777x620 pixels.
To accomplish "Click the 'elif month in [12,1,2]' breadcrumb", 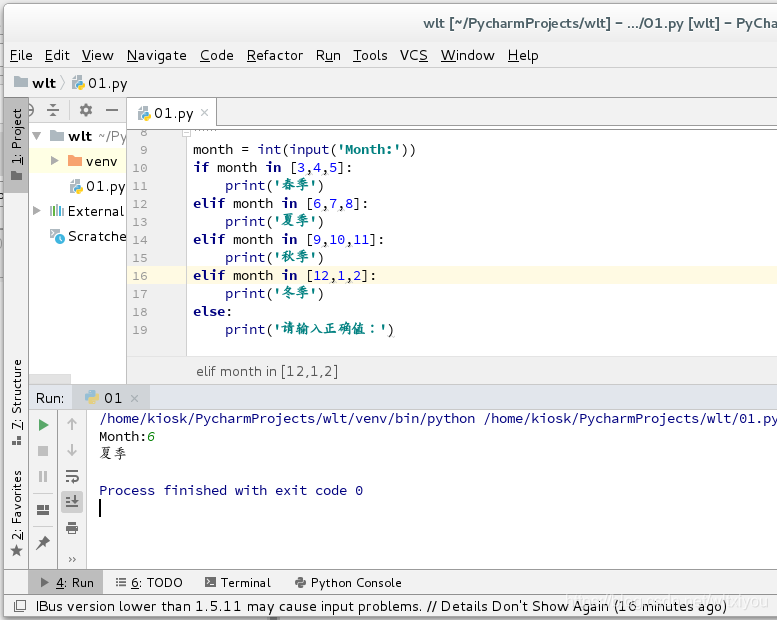I will [267, 371].
